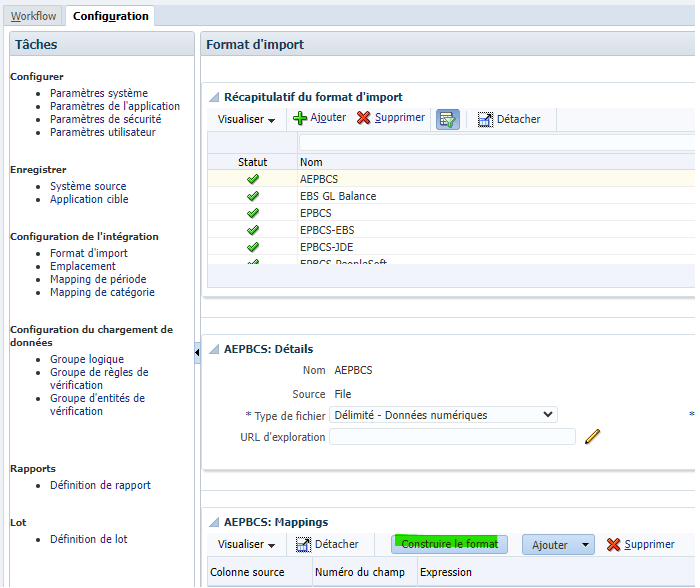Screen dimensions: 700x588
Task: Click the green check status of EBS GL Balance
Action: point(253,196)
